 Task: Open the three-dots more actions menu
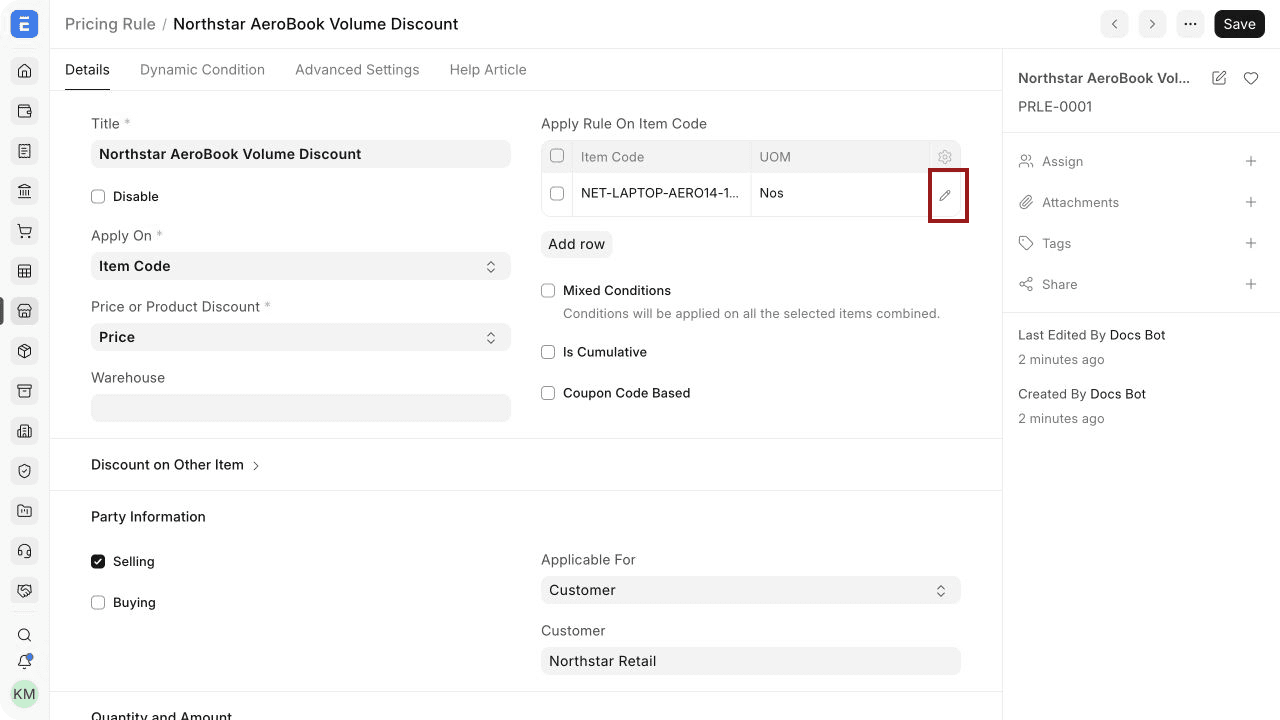click(1190, 24)
